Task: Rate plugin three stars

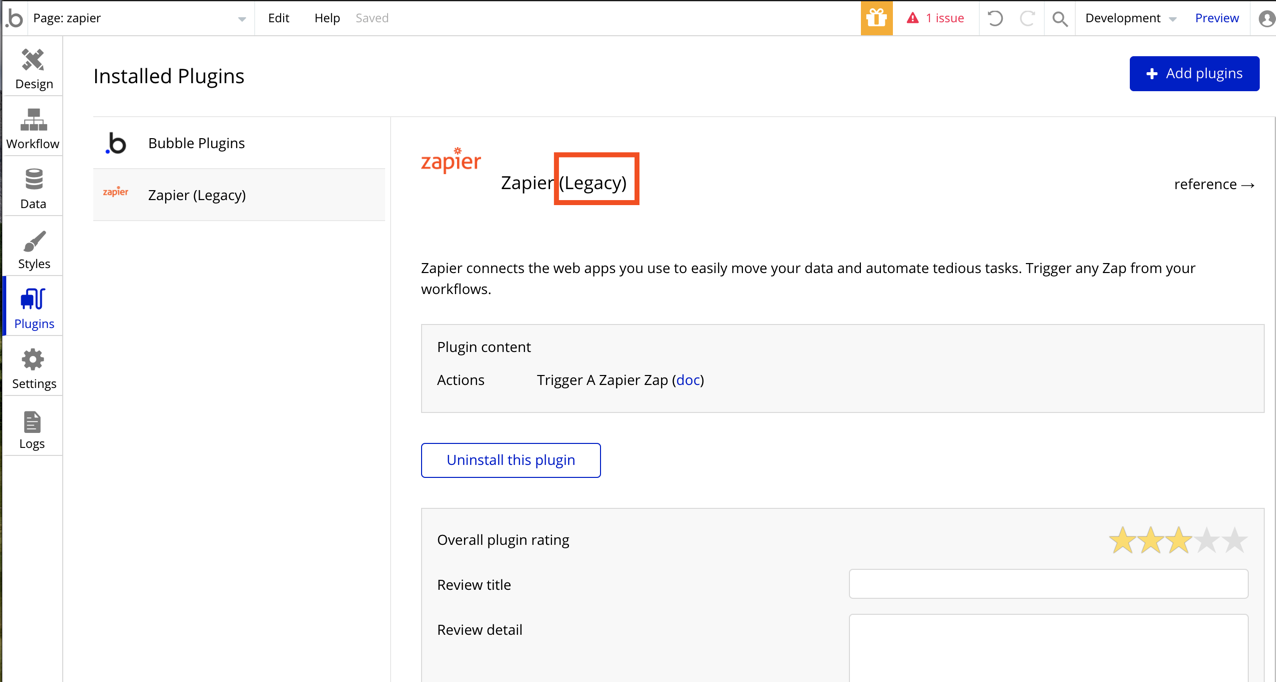Action: click(1179, 541)
